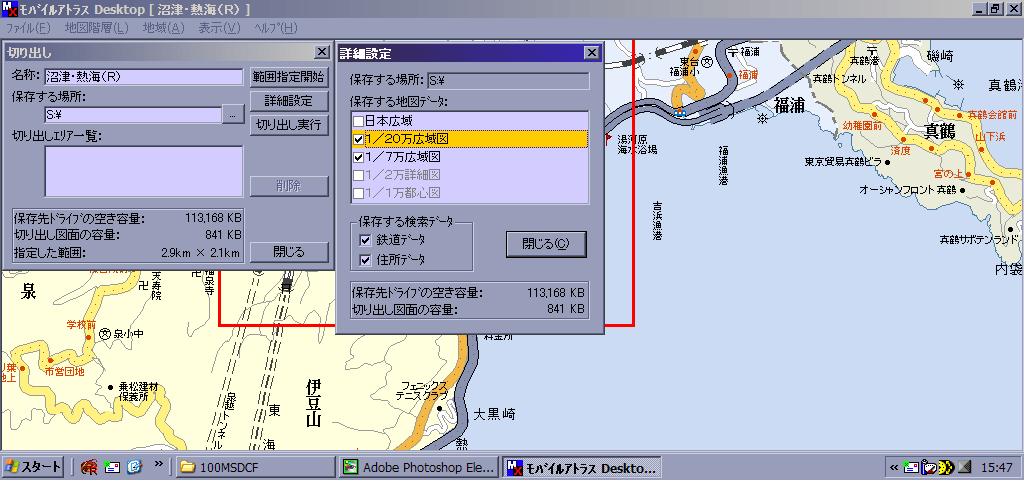Screen dimensions: 1024x480
Task: Click the 大黒崎 label on map
Action: click(494, 413)
